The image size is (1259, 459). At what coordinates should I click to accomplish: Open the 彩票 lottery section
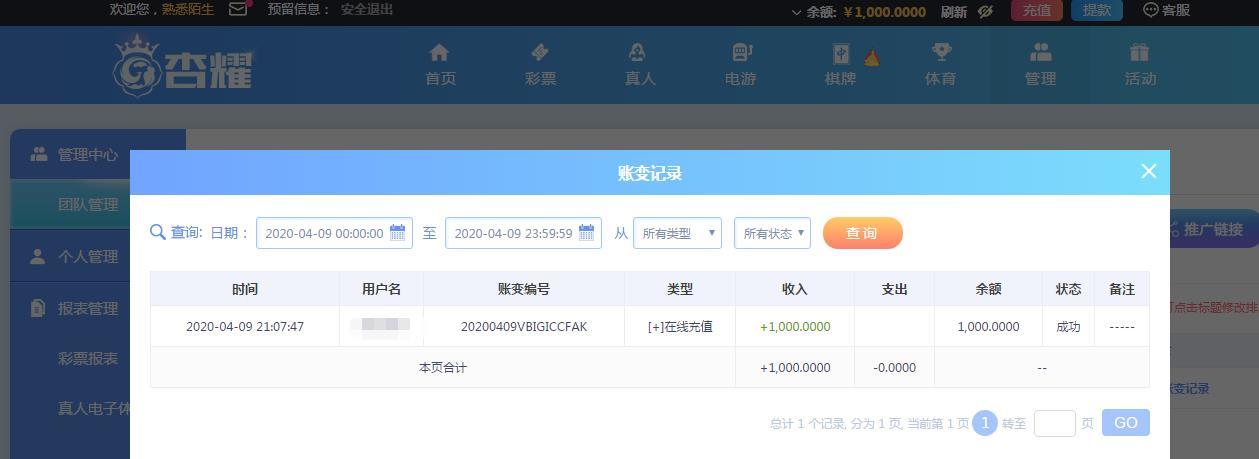[x=540, y=64]
